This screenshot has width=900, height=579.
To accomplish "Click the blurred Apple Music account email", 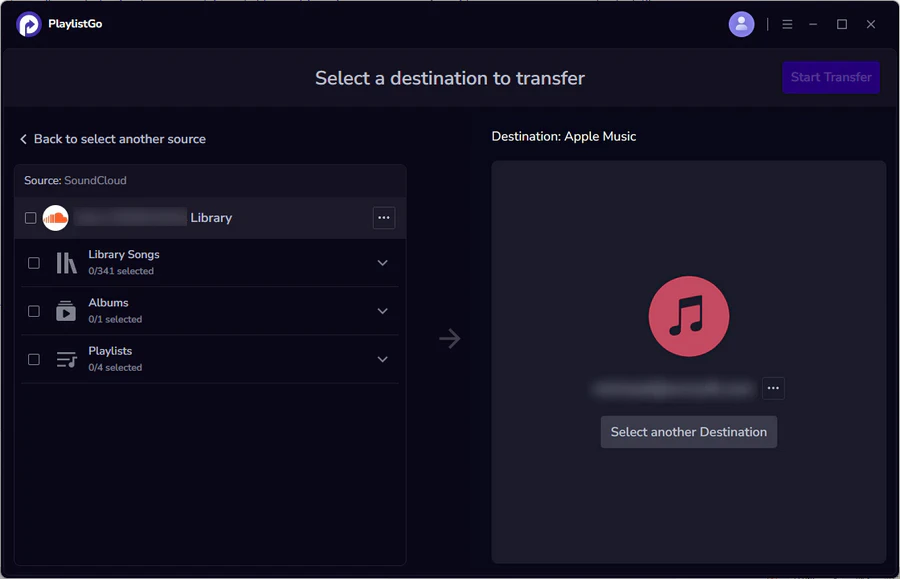I will coord(674,388).
